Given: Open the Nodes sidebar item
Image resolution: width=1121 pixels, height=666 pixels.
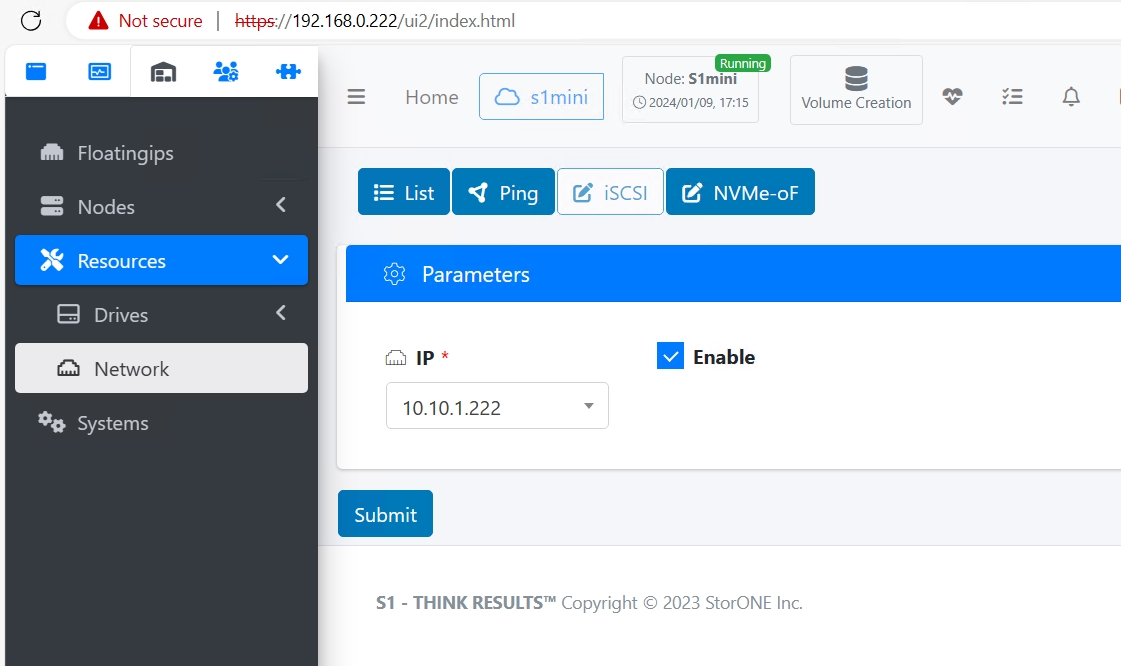Looking at the screenshot, I should point(162,207).
